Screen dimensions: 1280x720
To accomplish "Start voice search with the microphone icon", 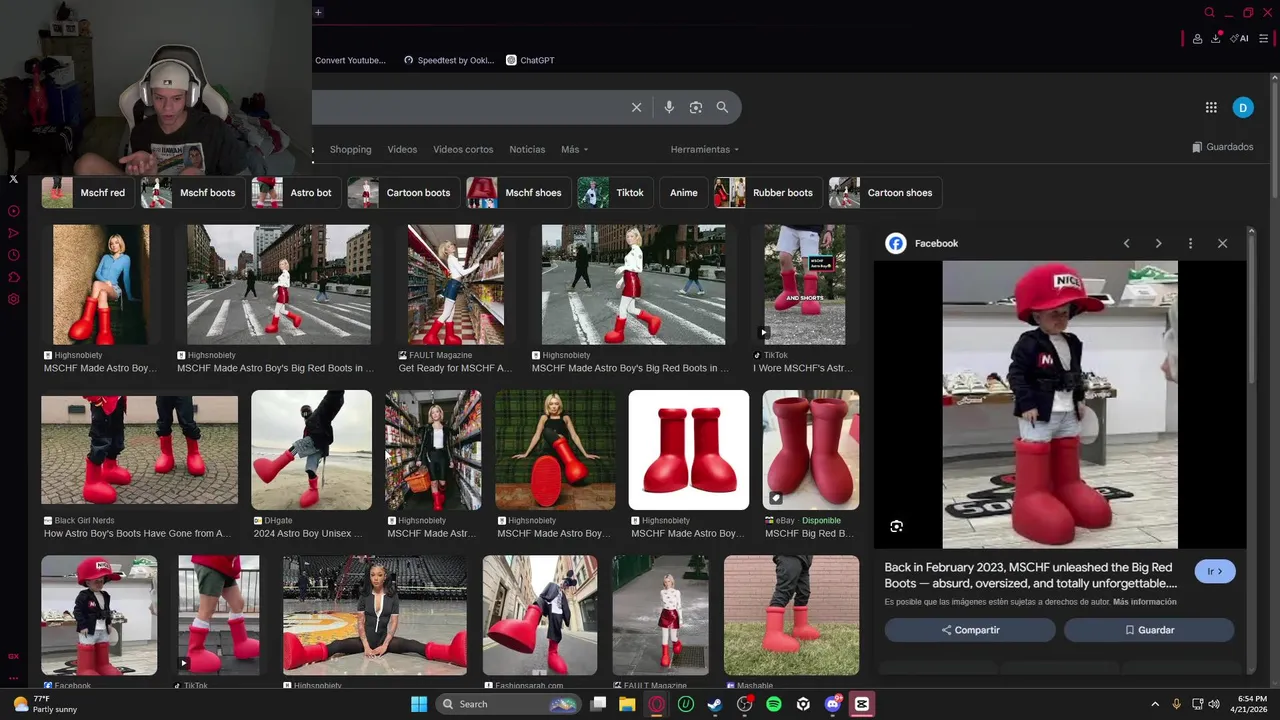I will tap(669, 107).
